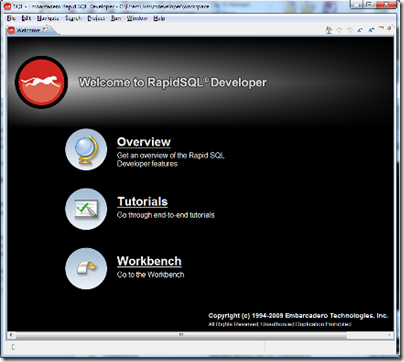Image resolution: width=404 pixels, height=362 pixels.
Task: Open the Workbench link
Action: (x=149, y=261)
